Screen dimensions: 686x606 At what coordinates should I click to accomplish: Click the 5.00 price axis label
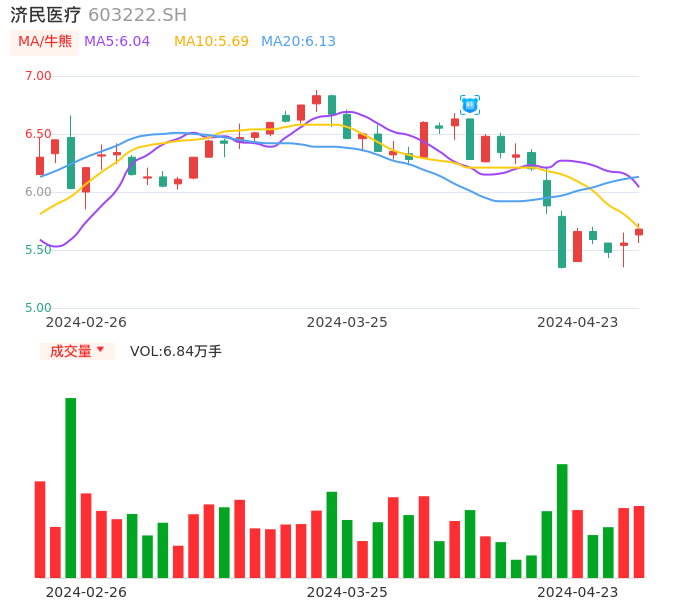coord(38,308)
